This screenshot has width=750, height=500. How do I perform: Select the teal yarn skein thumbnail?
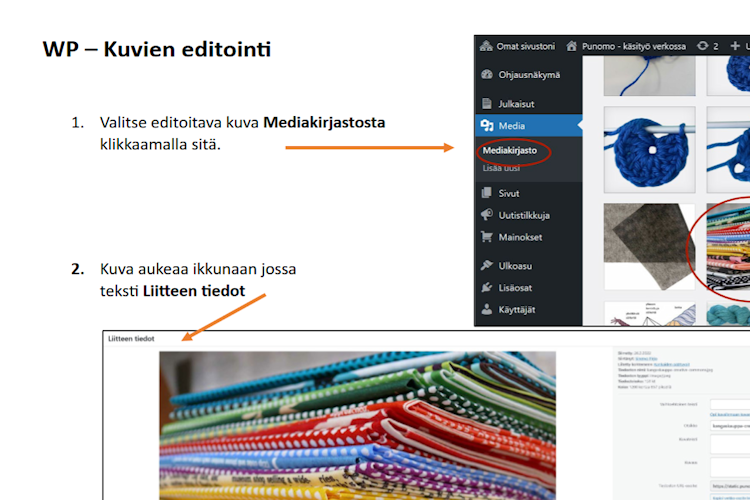click(x=728, y=313)
